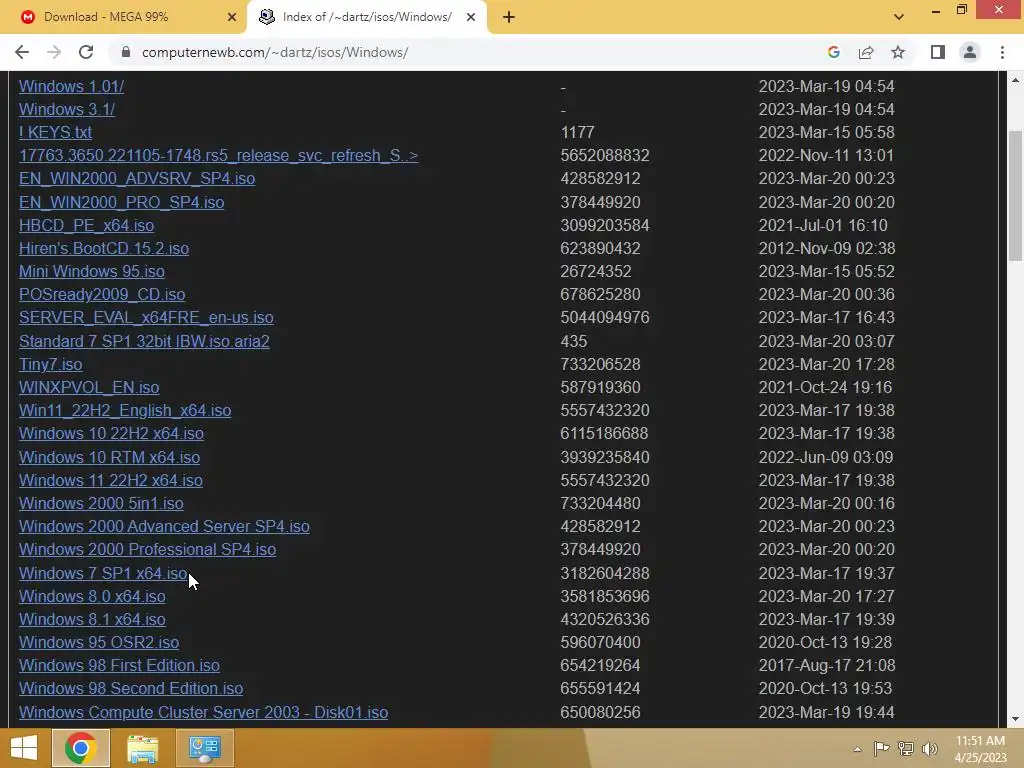Open Control Panel taskbar icon
1024x768 pixels.
(205, 748)
